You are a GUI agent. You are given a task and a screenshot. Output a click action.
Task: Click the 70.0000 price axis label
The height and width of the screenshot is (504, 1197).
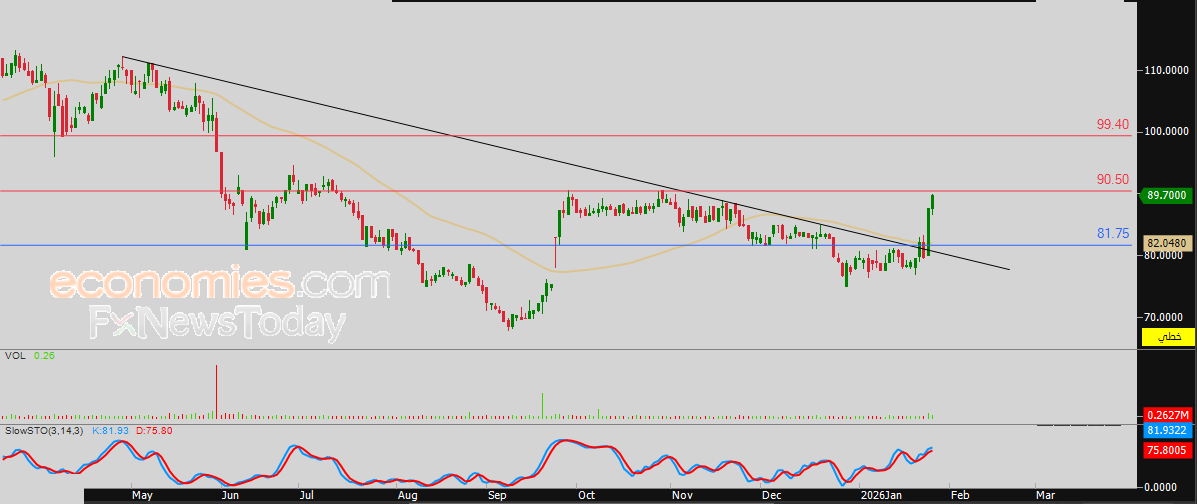(x=1165, y=316)
